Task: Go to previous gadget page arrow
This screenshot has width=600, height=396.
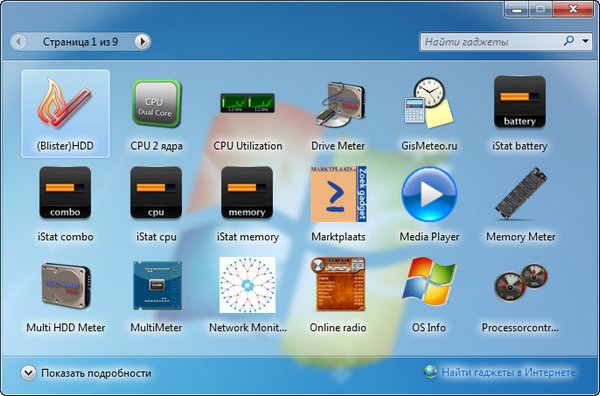Action: (18, 41)
